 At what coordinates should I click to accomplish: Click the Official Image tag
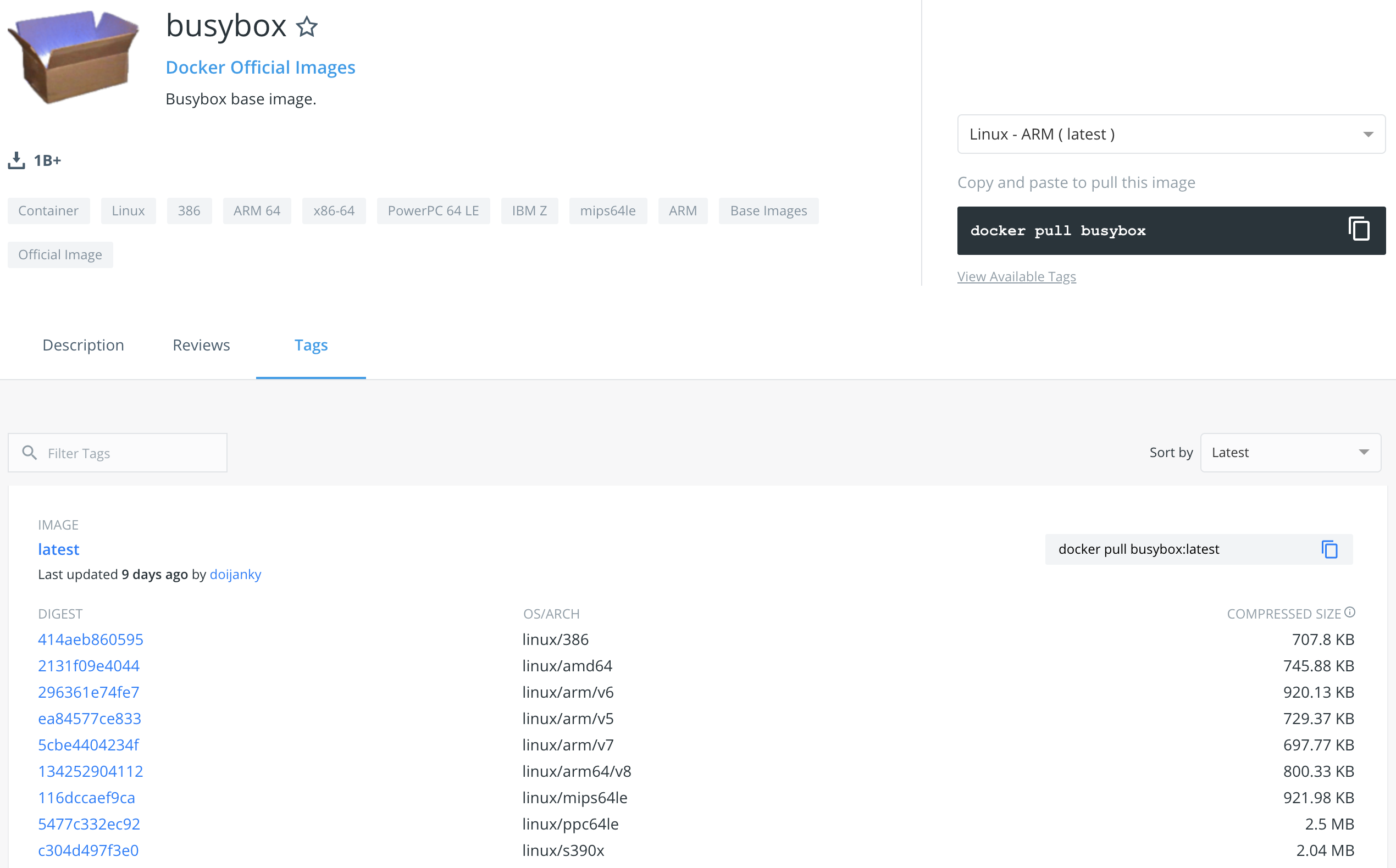click(x=60, y=255)
